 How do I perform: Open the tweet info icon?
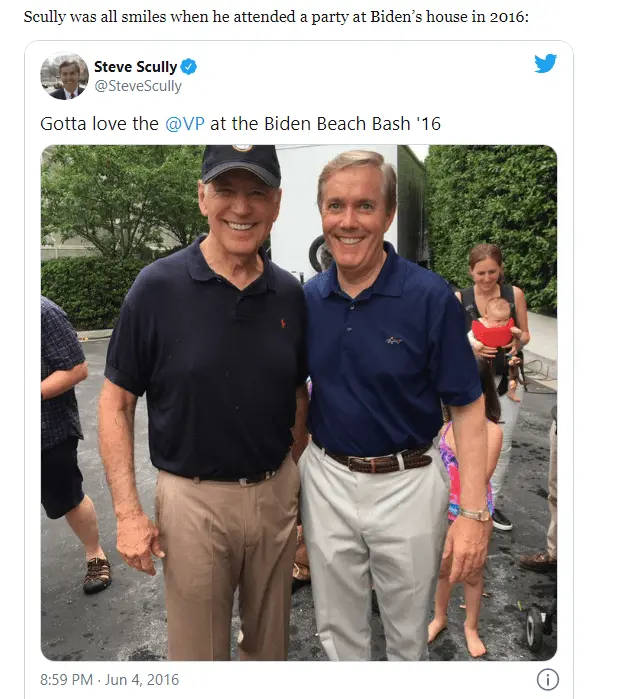pos(547,679)
